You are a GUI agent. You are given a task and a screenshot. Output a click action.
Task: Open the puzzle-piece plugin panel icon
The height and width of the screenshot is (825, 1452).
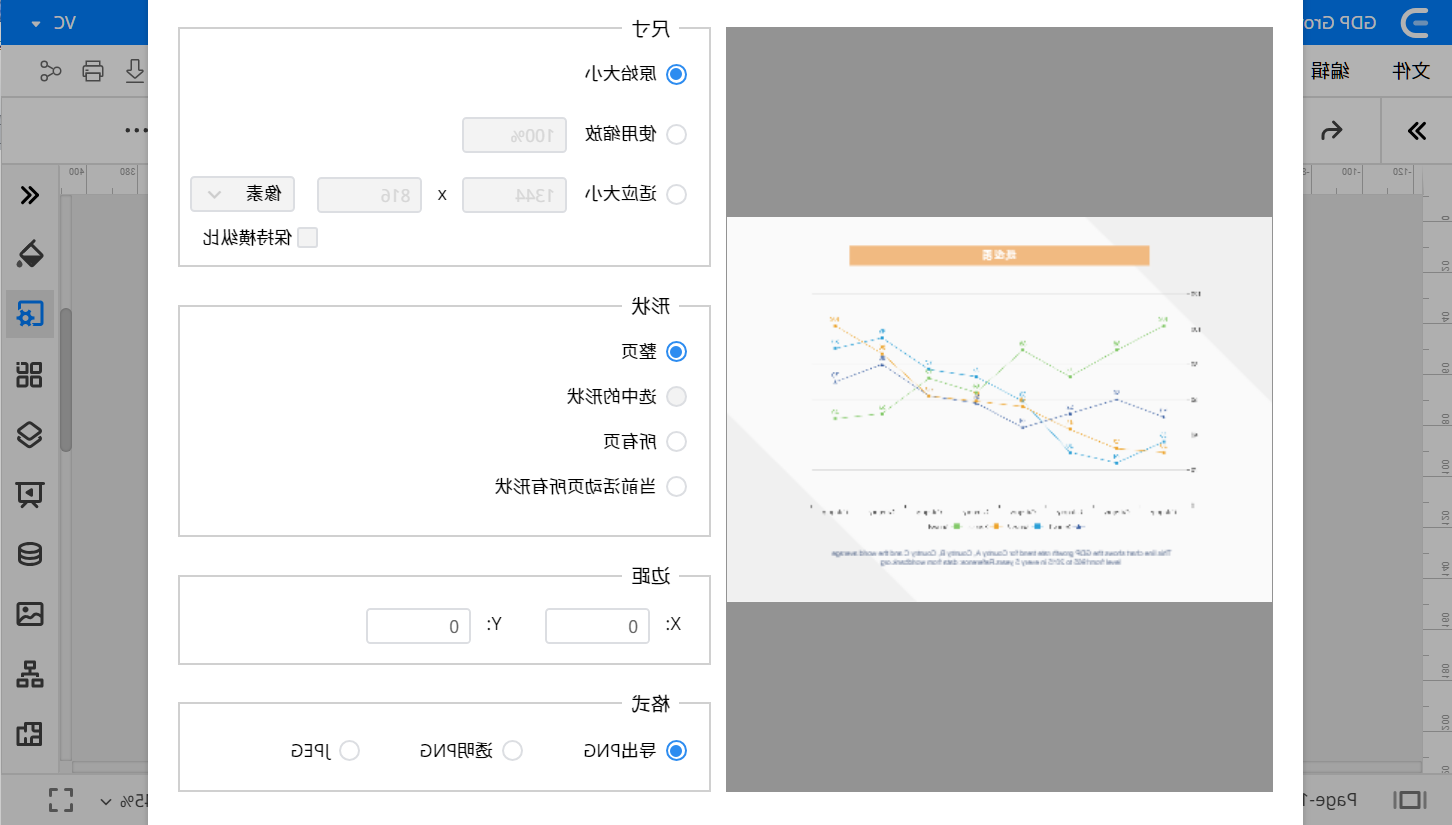click(30, 734)
